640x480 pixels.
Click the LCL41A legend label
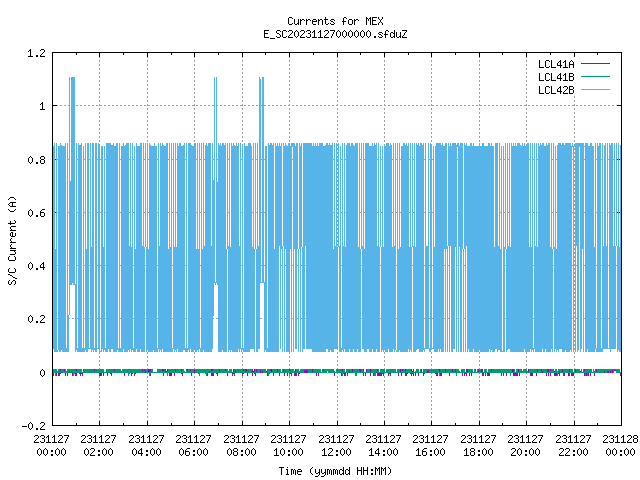[556, 64]
